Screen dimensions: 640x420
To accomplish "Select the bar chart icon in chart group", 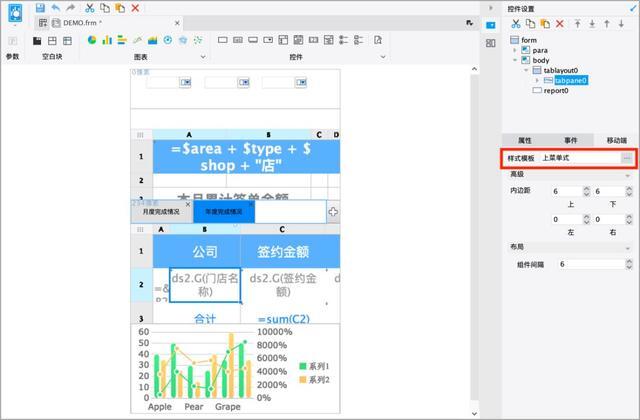I will click(107, 40).
